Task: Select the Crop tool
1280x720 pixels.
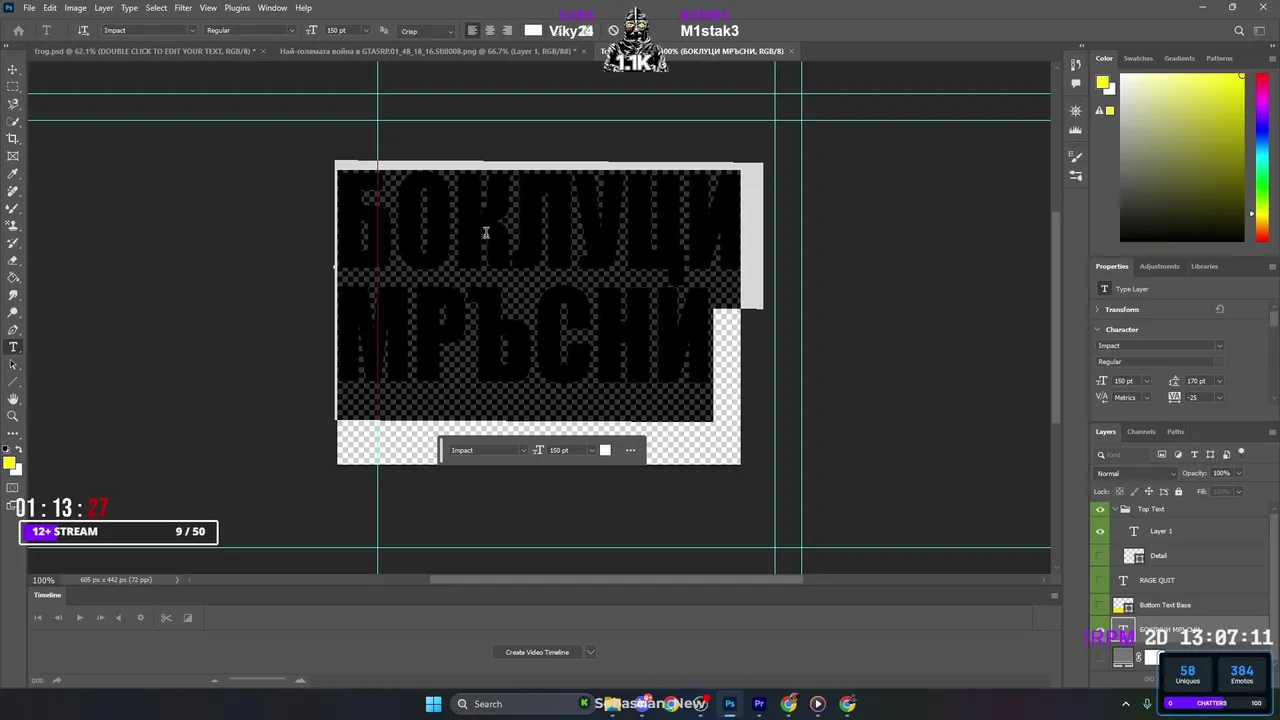Action: (13, 139)
